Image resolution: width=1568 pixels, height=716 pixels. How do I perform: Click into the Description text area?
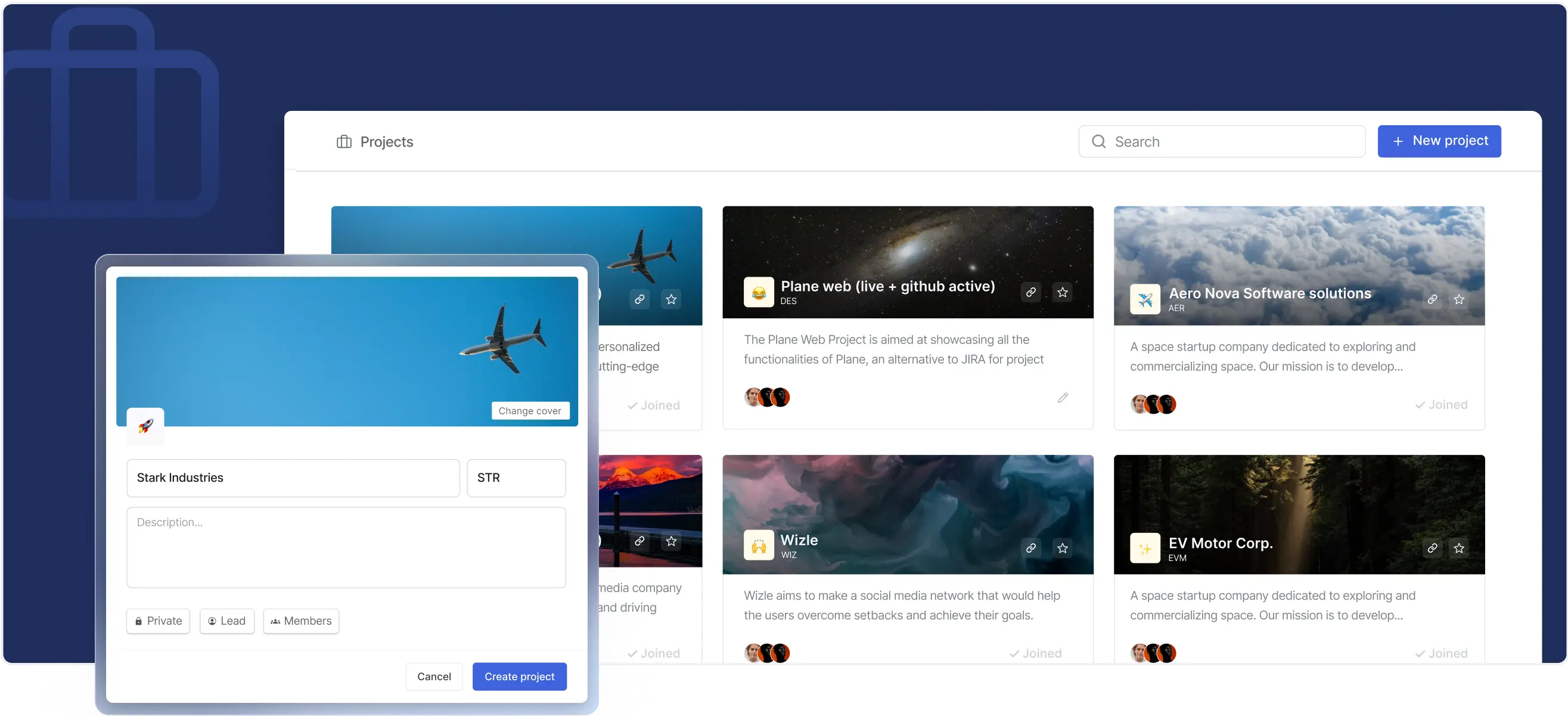coord(346,547)
